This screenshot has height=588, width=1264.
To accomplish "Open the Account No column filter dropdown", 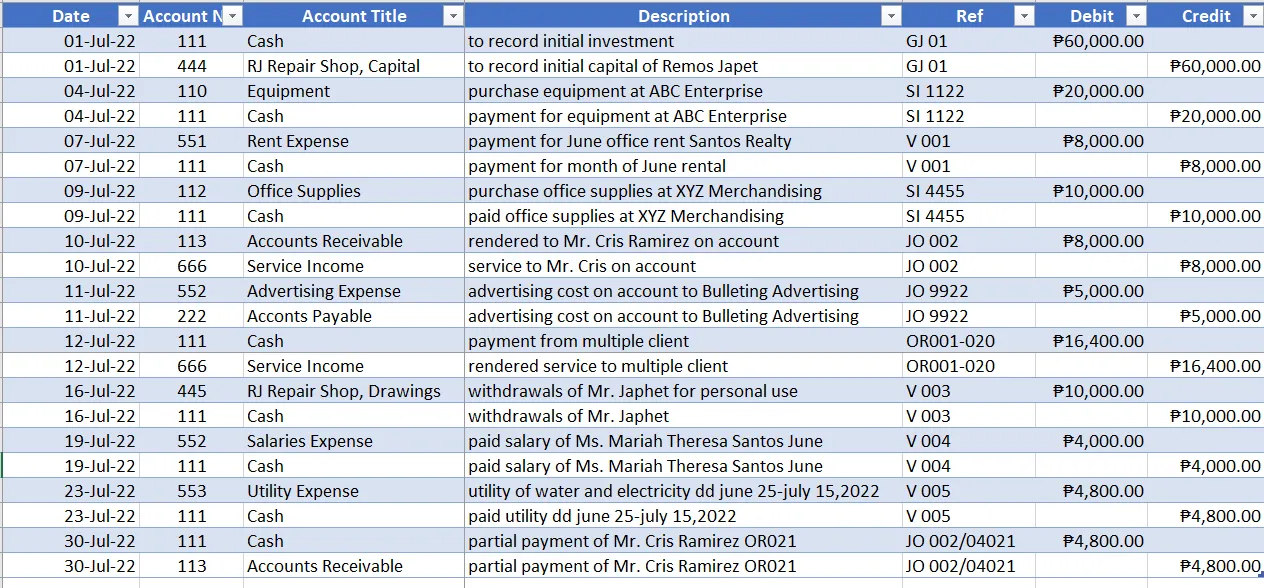I will [232, 16].
